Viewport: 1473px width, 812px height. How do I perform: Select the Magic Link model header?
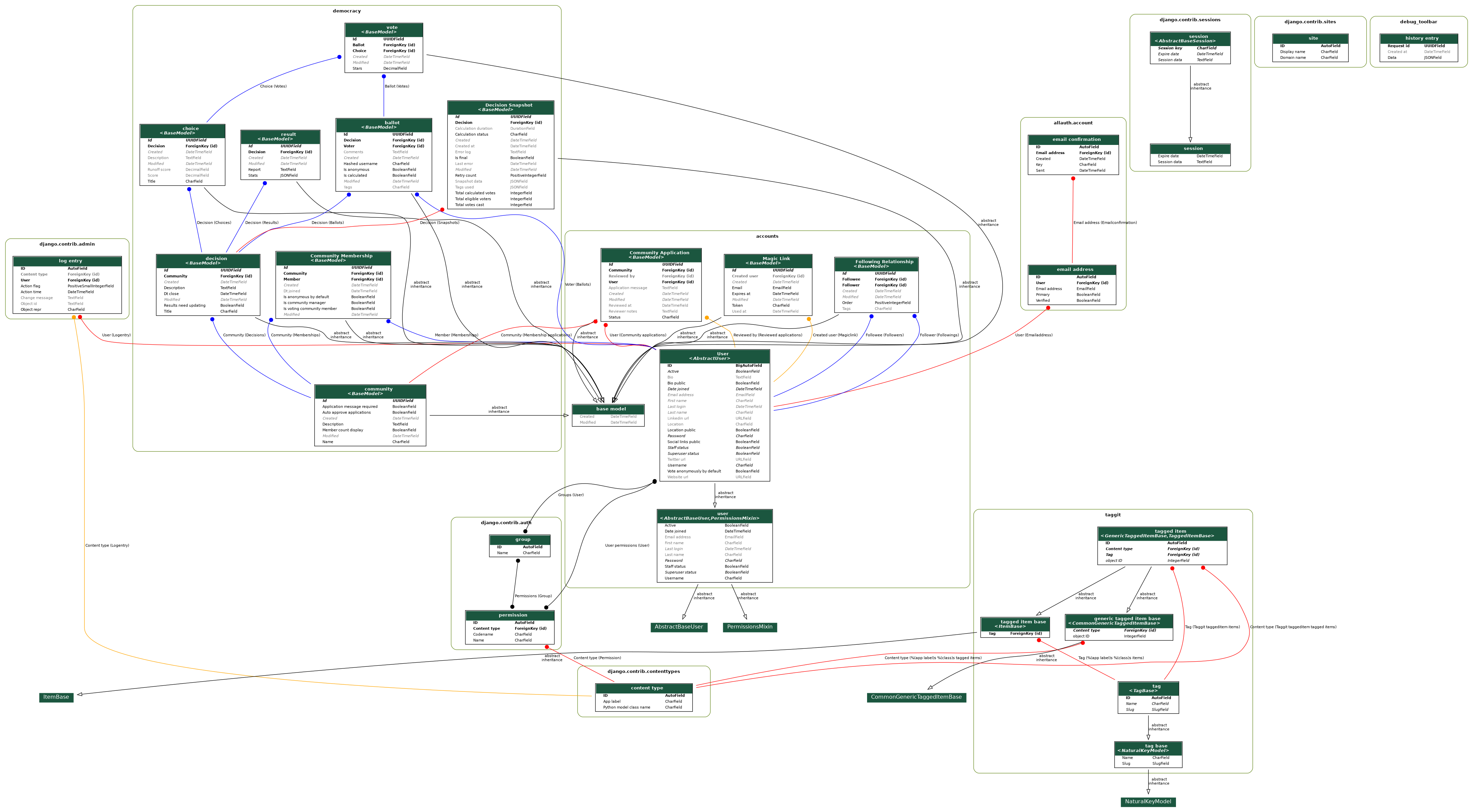coord(769,260)
